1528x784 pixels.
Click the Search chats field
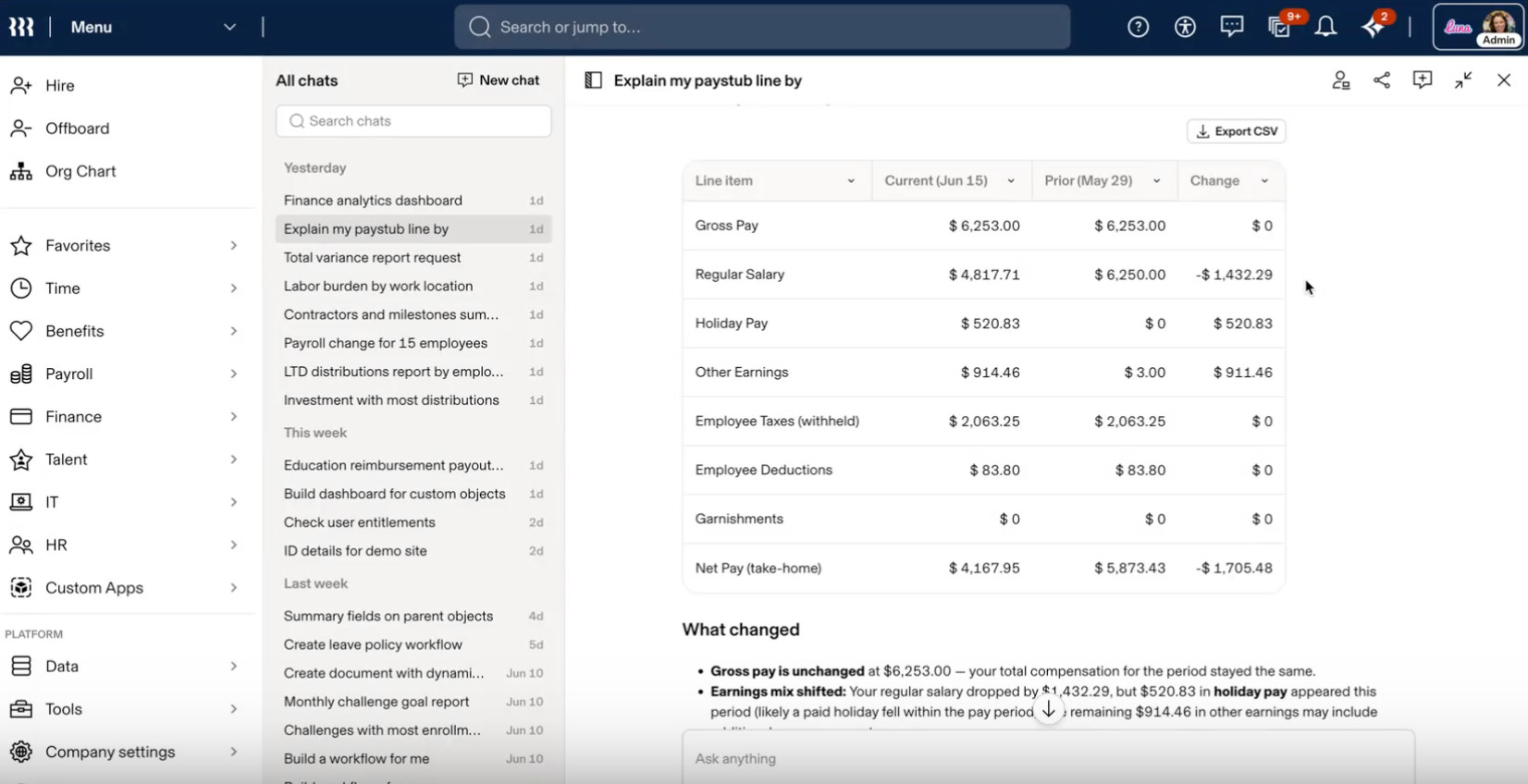[413, 121]
